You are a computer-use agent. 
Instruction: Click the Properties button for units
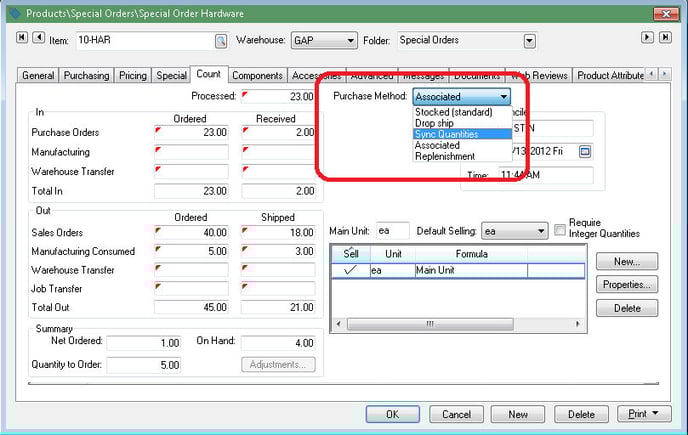pos(627,285)
